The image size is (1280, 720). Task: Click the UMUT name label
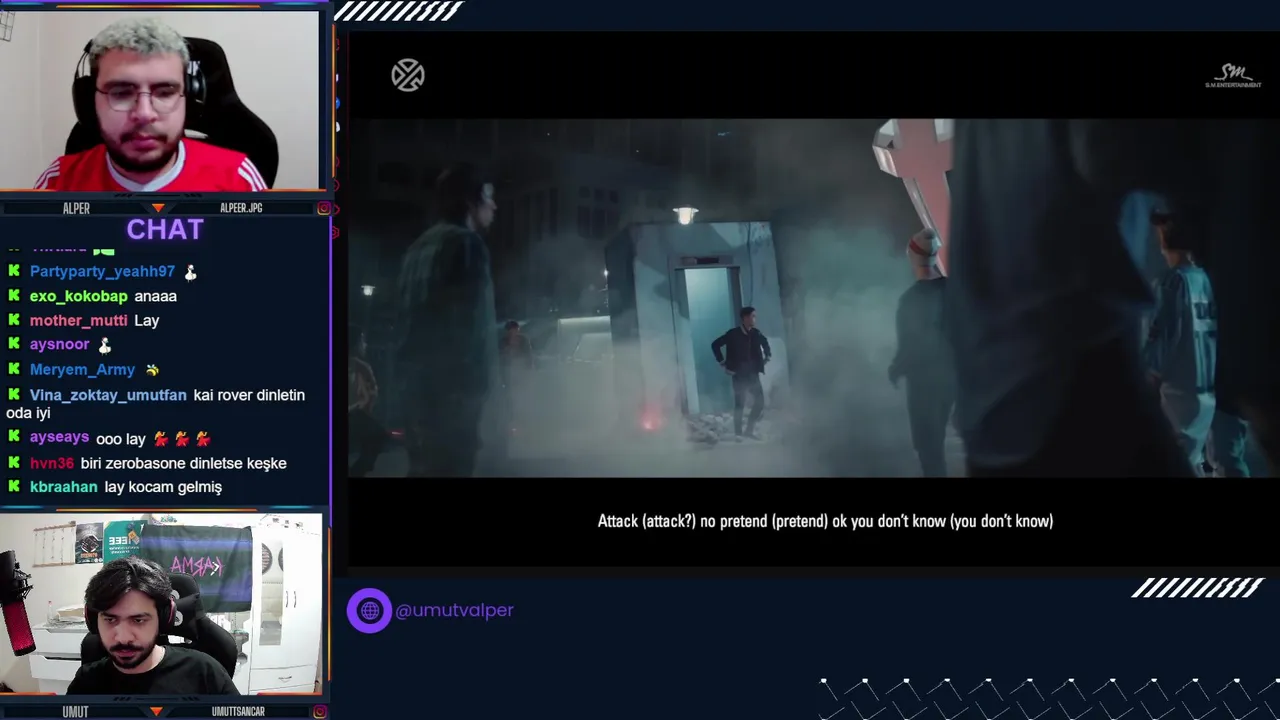pyautogui.click(x=75, y=711)
